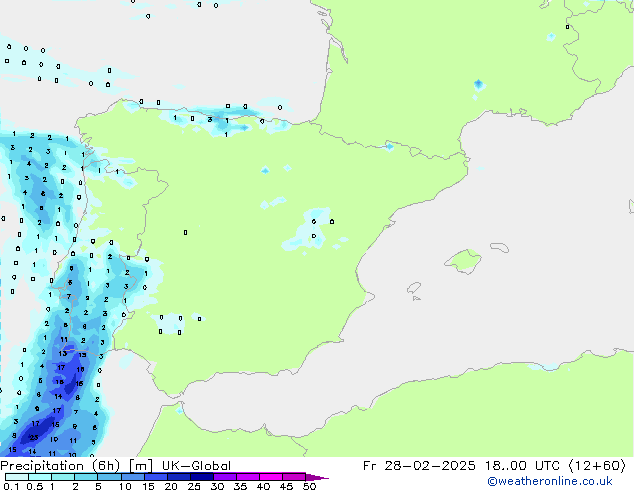Select the forecast offset "(12+60)" text

597,466
